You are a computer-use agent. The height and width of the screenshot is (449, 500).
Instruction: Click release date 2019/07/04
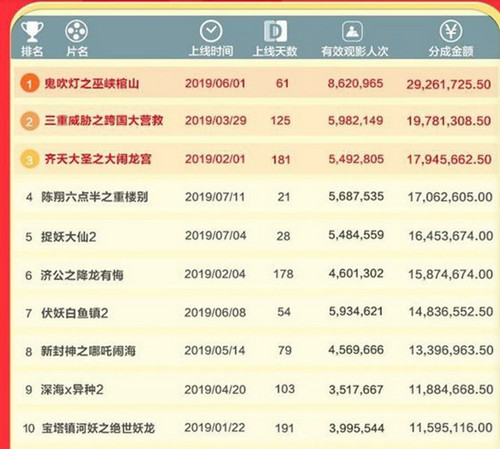point(216,236)
